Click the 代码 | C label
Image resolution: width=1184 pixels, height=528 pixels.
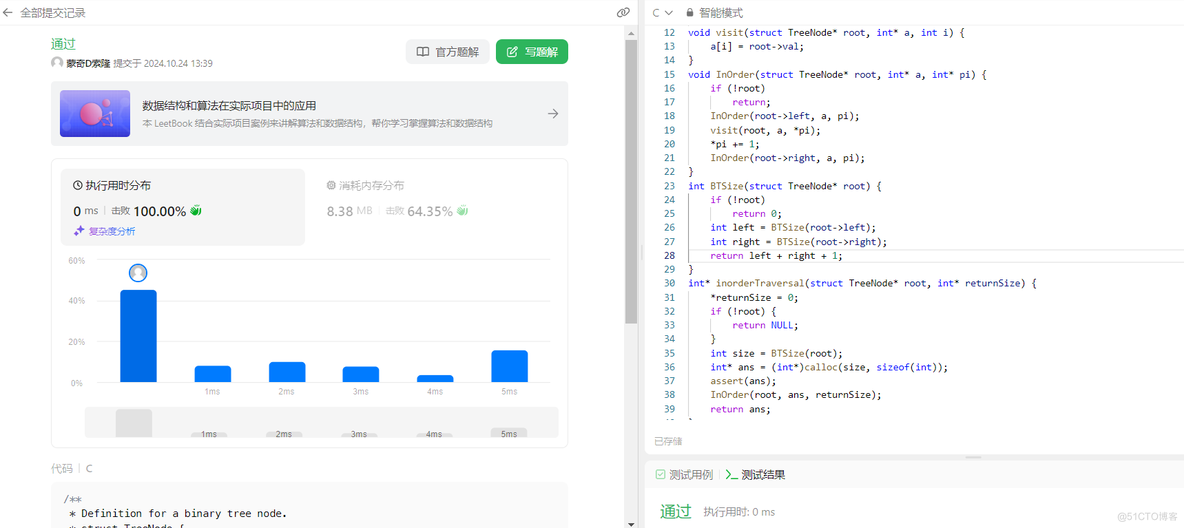72,468
